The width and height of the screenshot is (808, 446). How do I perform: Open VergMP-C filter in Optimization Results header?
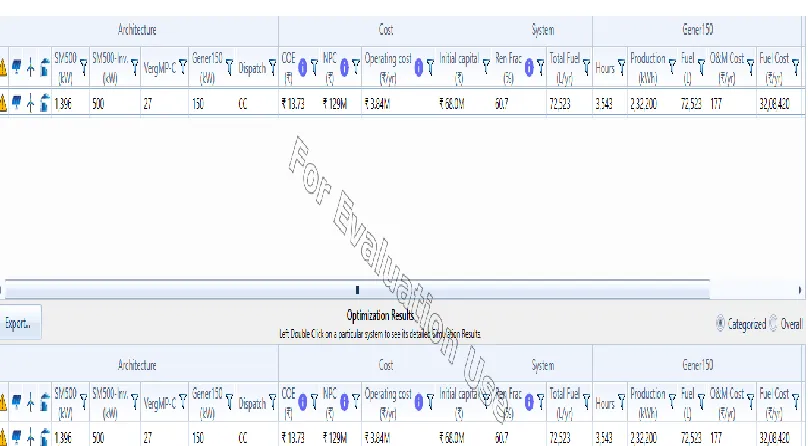click(182, 403)
